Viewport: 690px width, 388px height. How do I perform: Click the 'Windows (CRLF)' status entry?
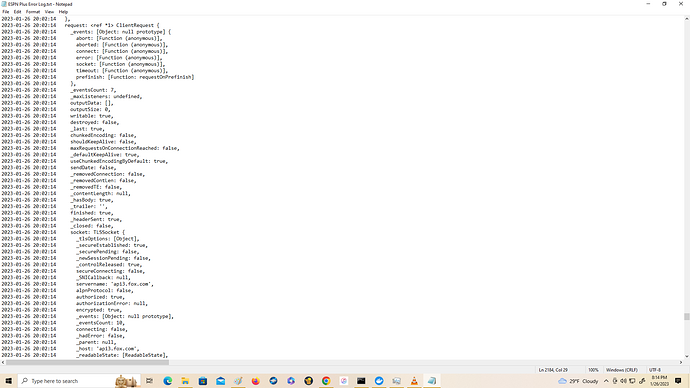point(622,370)
